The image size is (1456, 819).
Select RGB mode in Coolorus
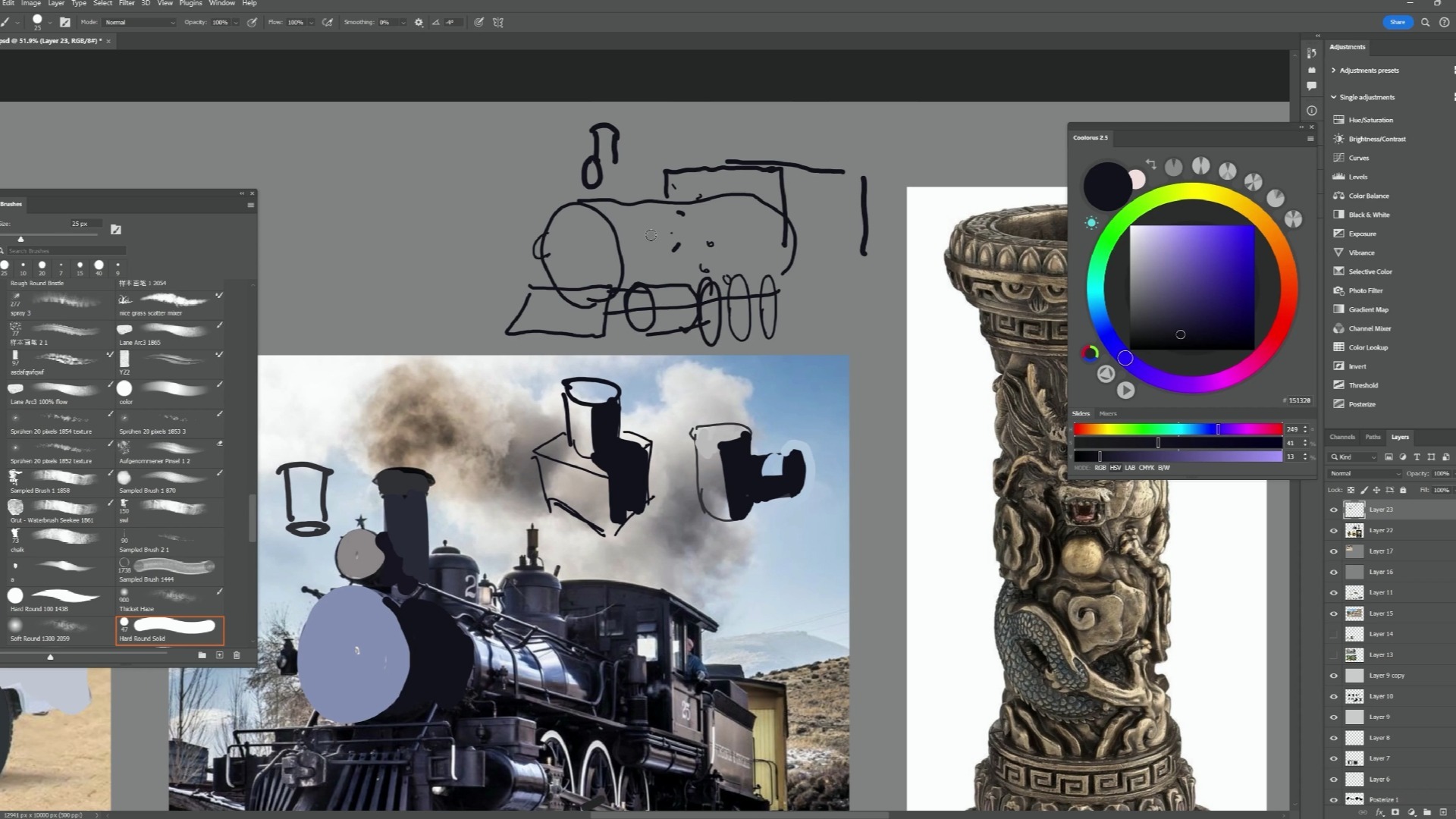(x=1100, y=468)
